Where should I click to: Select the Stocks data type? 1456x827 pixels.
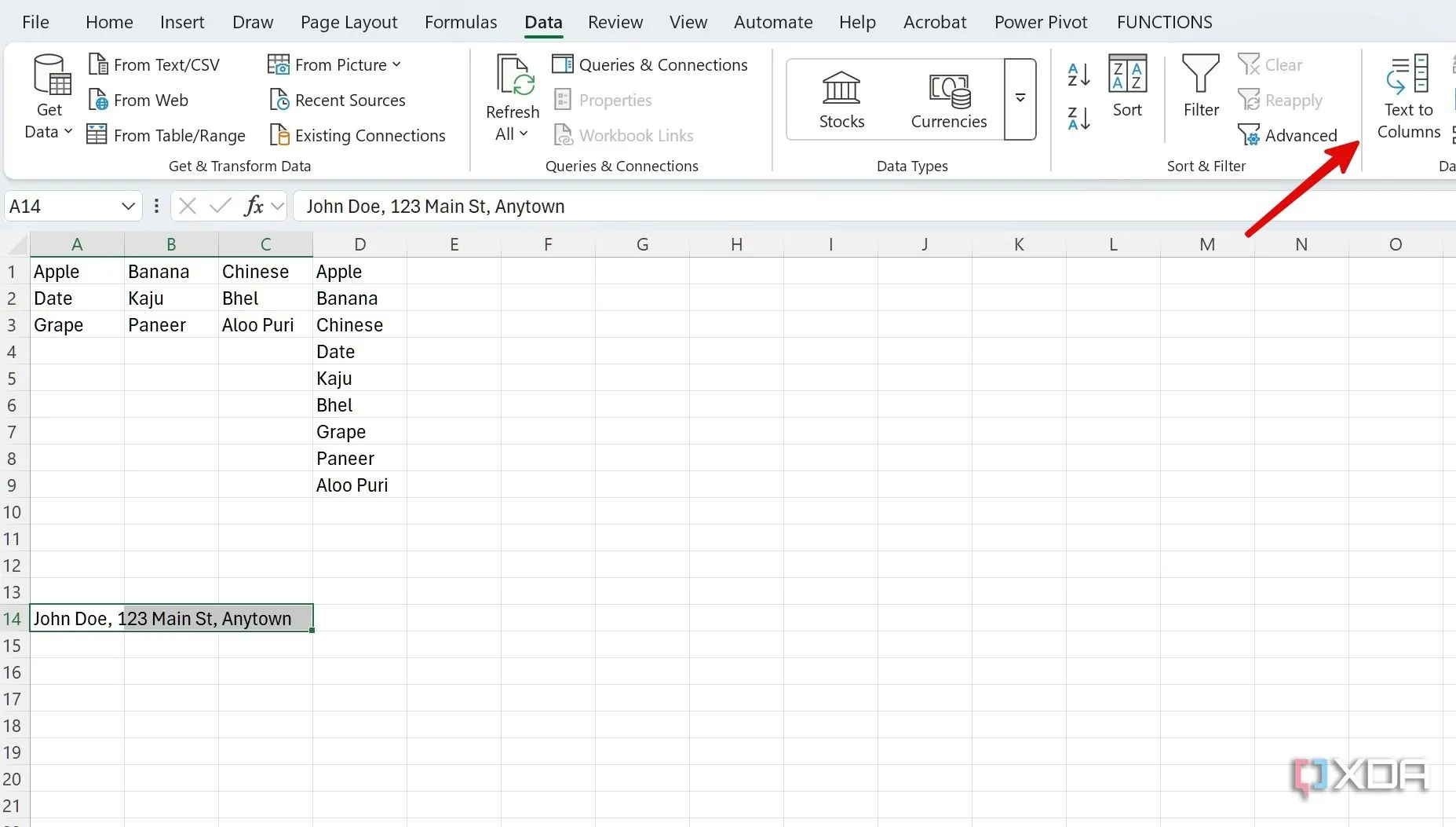841,99
